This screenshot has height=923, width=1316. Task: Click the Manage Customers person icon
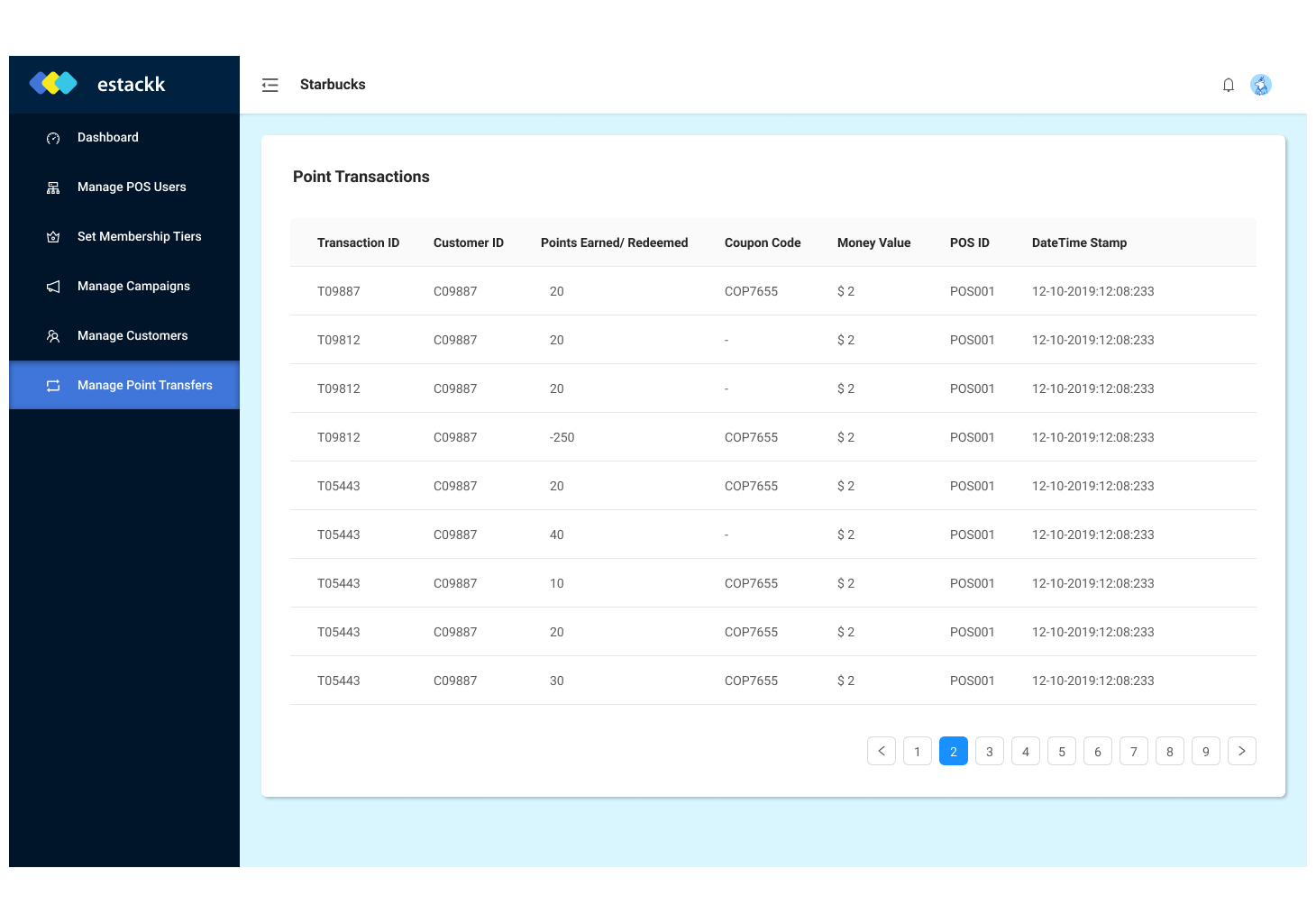pyautogui.click(x=53, y=336)
